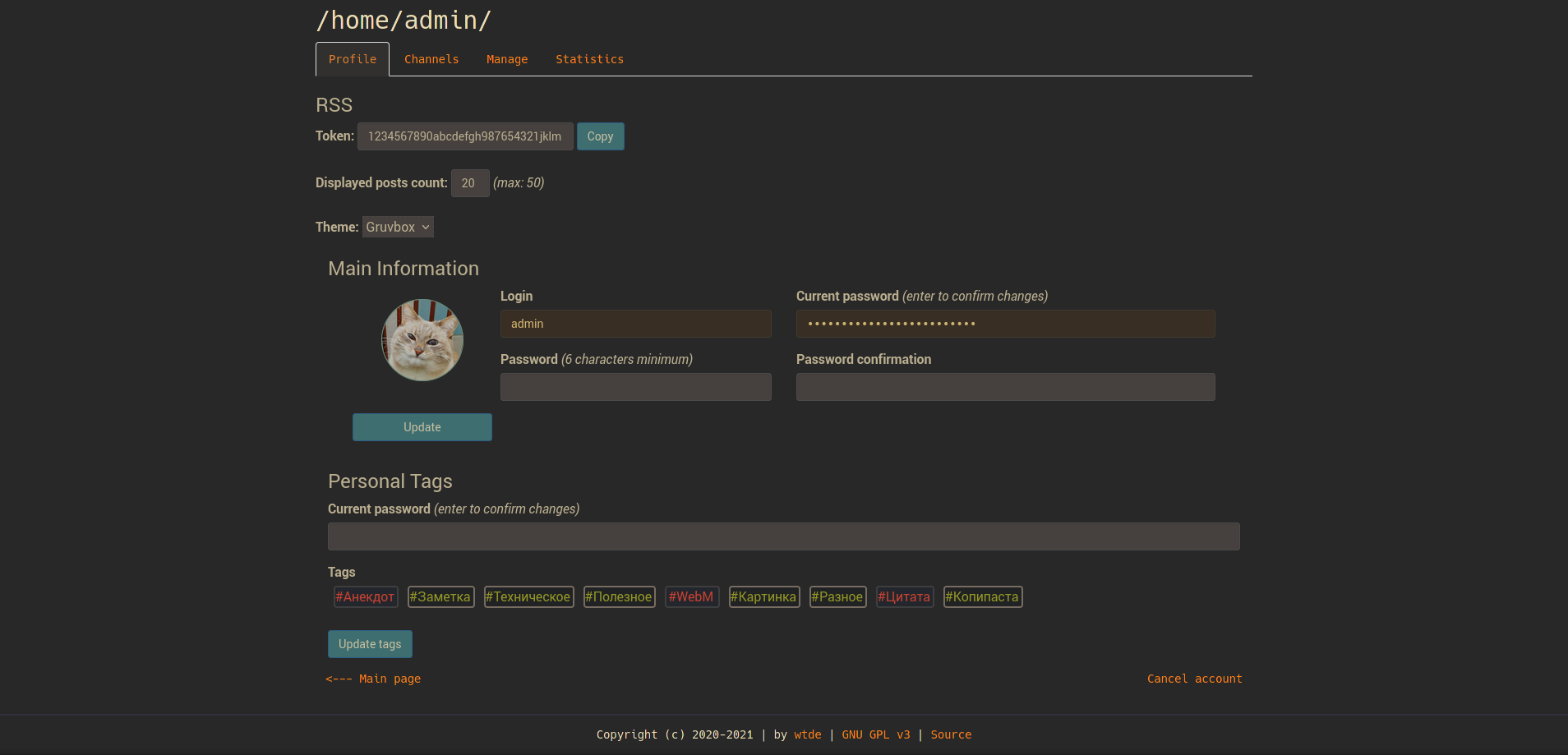Click the Login field containing admin

[636, 324]
